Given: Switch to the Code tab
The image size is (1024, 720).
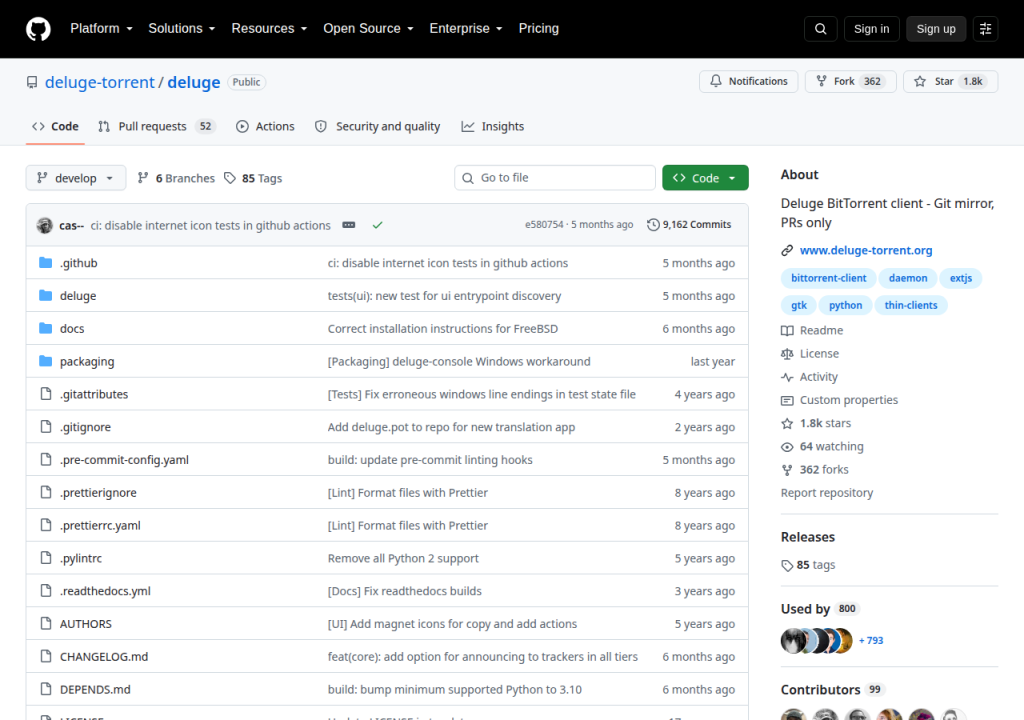Looking at the screenshot, I should click(x=56, y=126).
